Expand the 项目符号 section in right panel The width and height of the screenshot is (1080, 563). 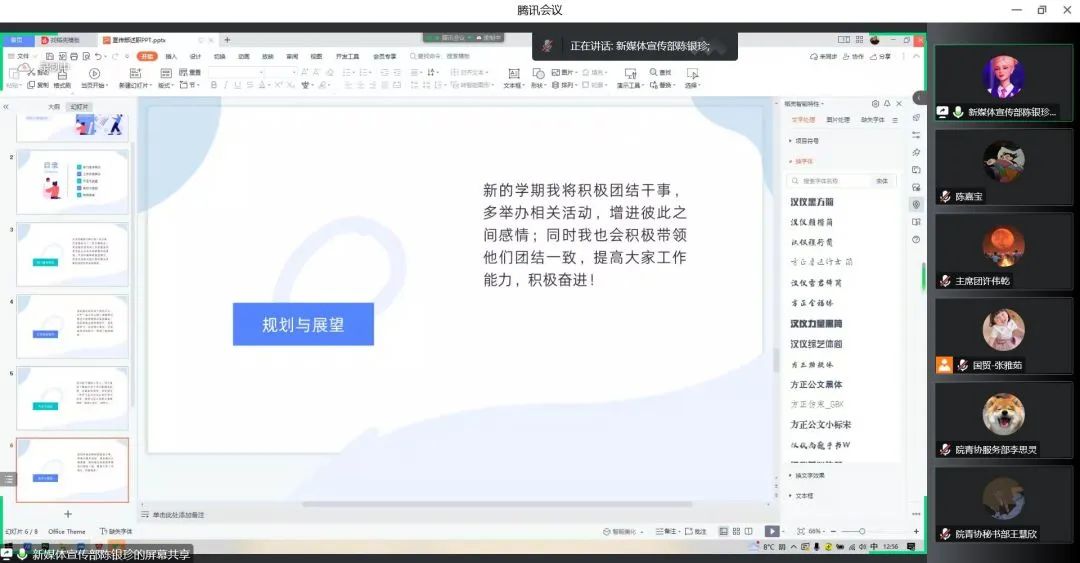(x=805, y=141)
